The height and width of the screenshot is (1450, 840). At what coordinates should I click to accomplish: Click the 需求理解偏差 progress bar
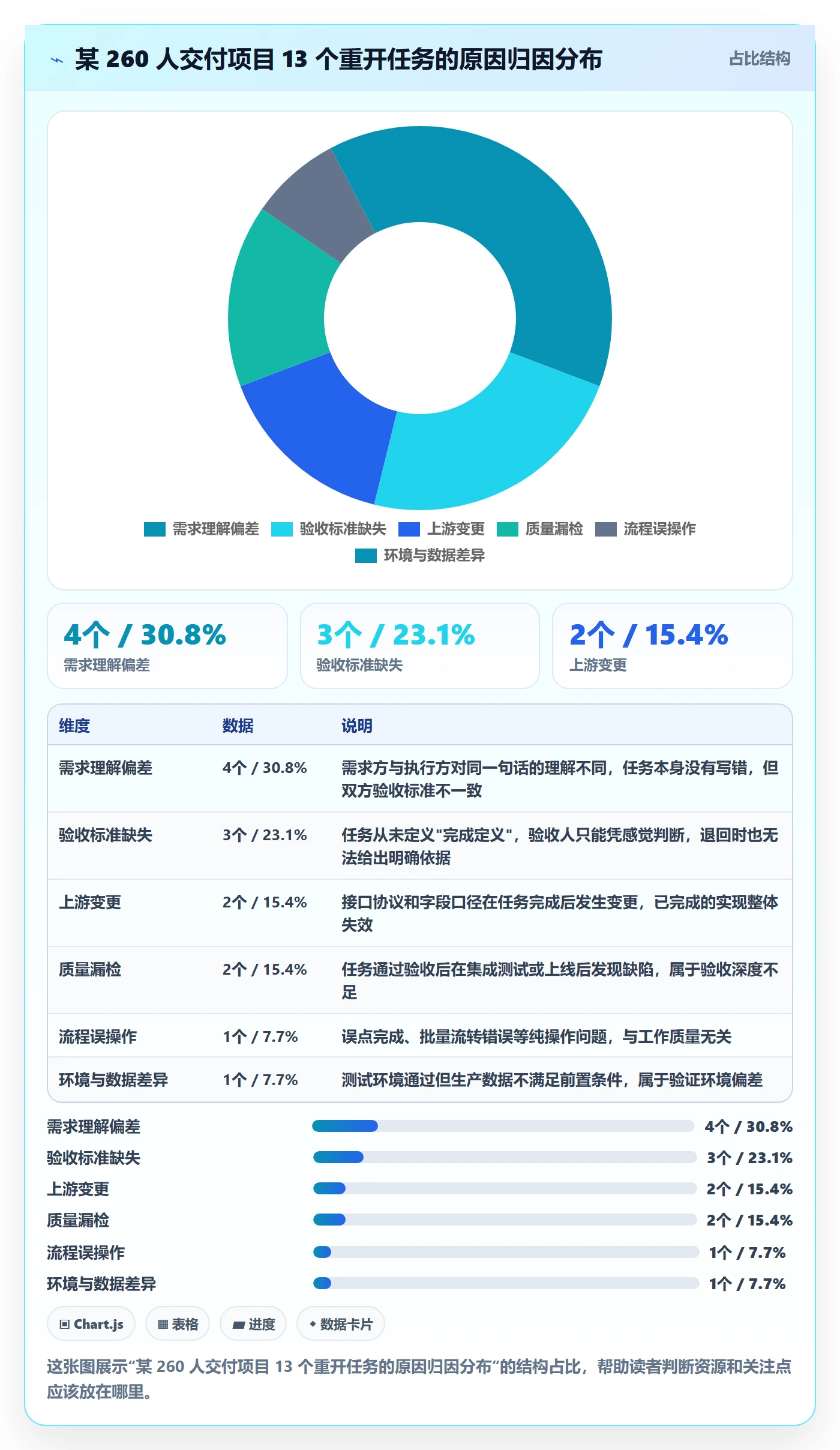(x=503, y=1126)
